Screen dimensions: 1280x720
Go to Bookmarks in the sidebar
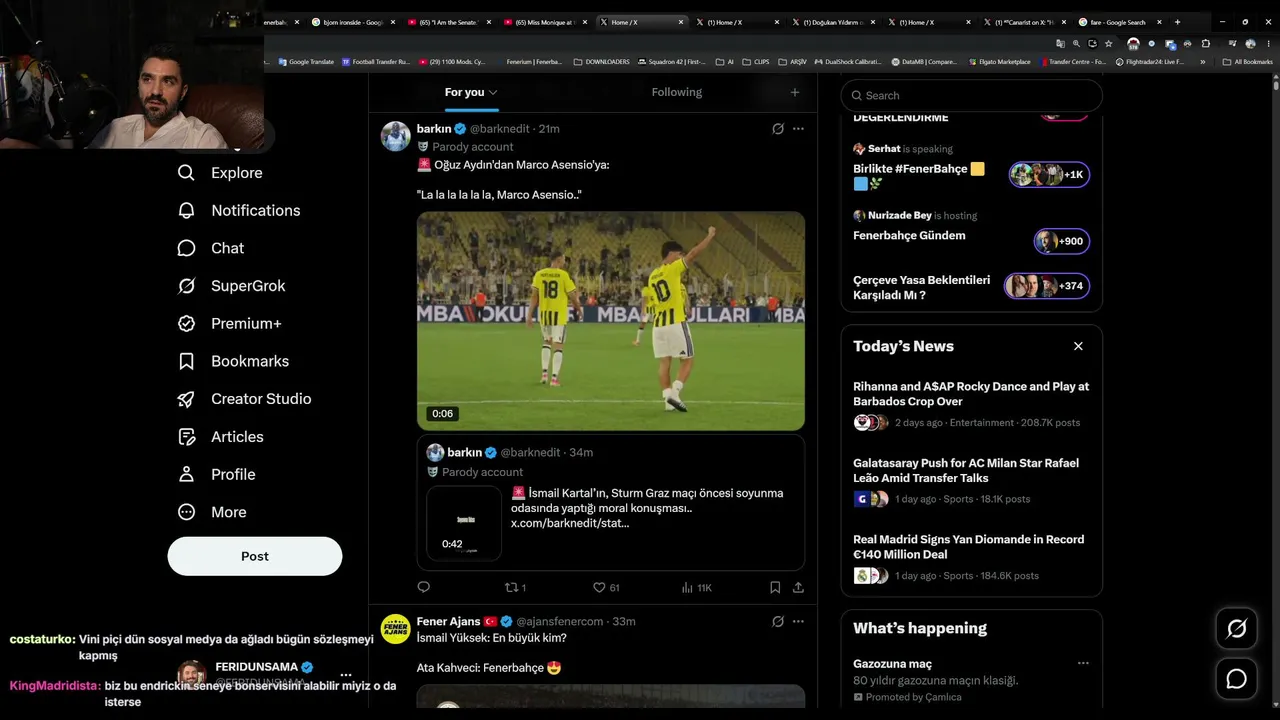click(232, 361)
